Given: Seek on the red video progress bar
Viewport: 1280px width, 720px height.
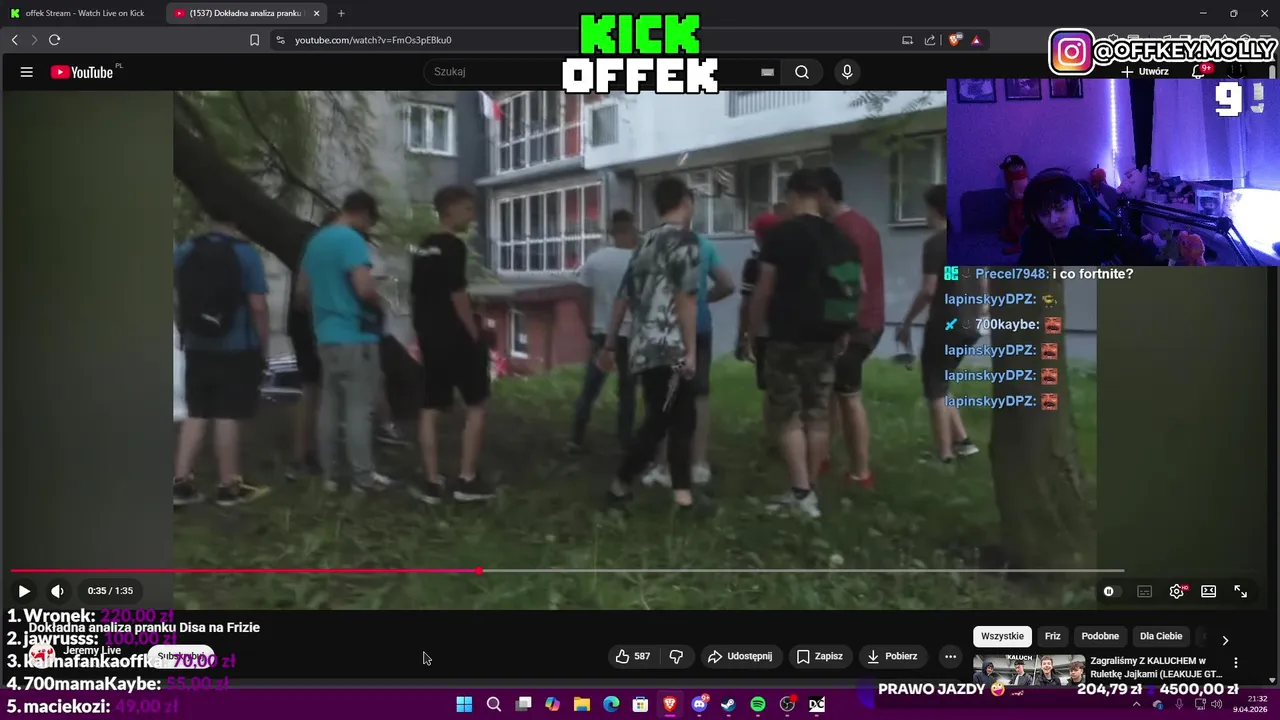Looking at the screenshot, I should pyautogui.click(x=567, y=571).
